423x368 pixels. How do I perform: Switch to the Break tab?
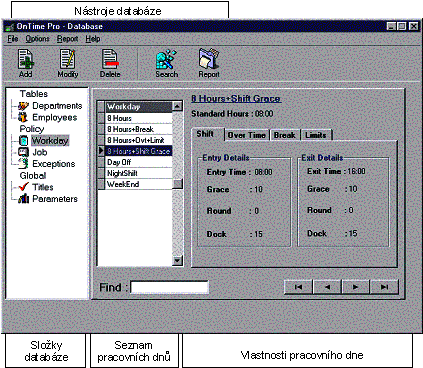tap(285, 135)
